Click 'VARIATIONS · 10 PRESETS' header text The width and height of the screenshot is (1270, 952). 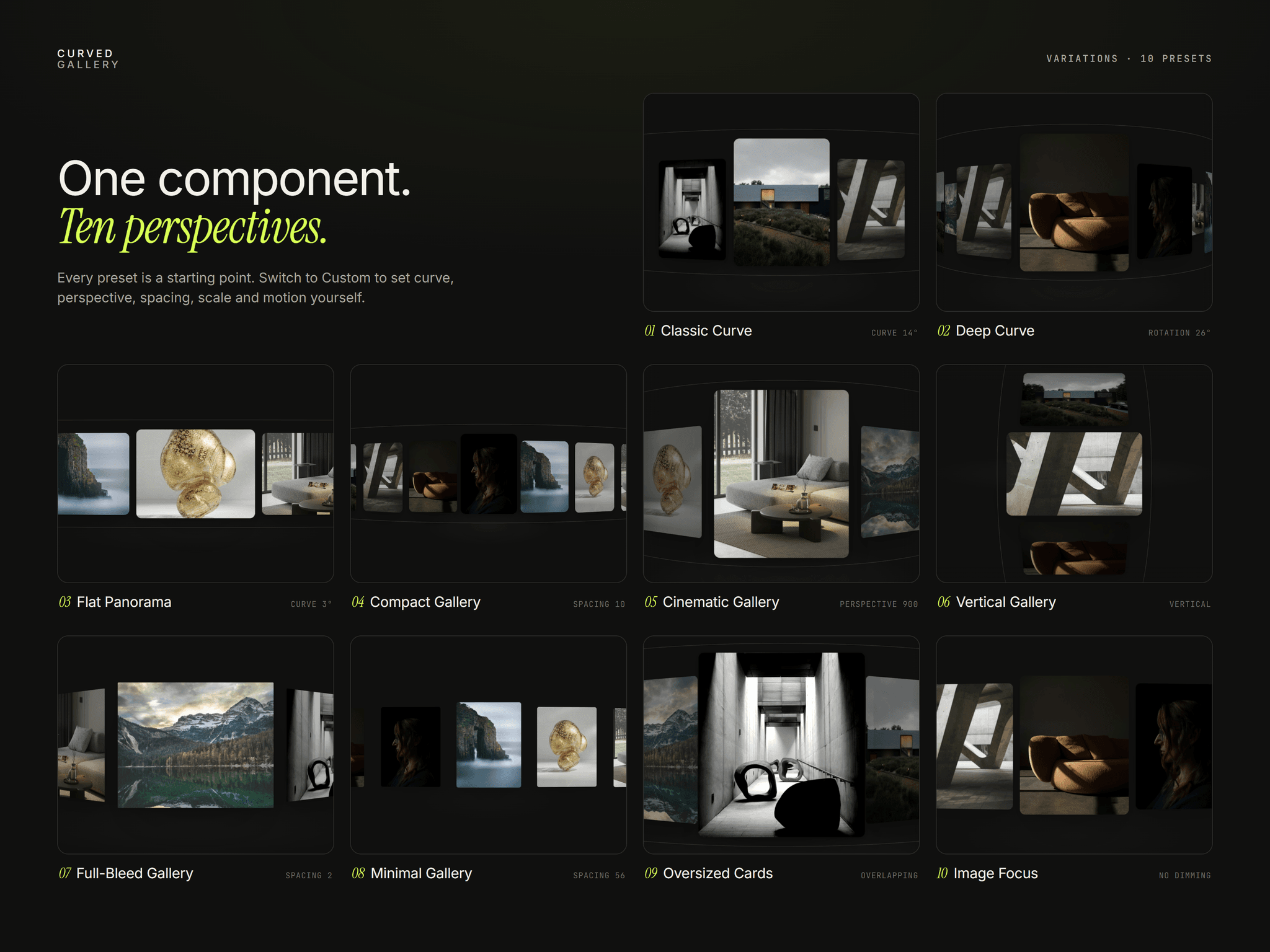(x=1129, y=59)
